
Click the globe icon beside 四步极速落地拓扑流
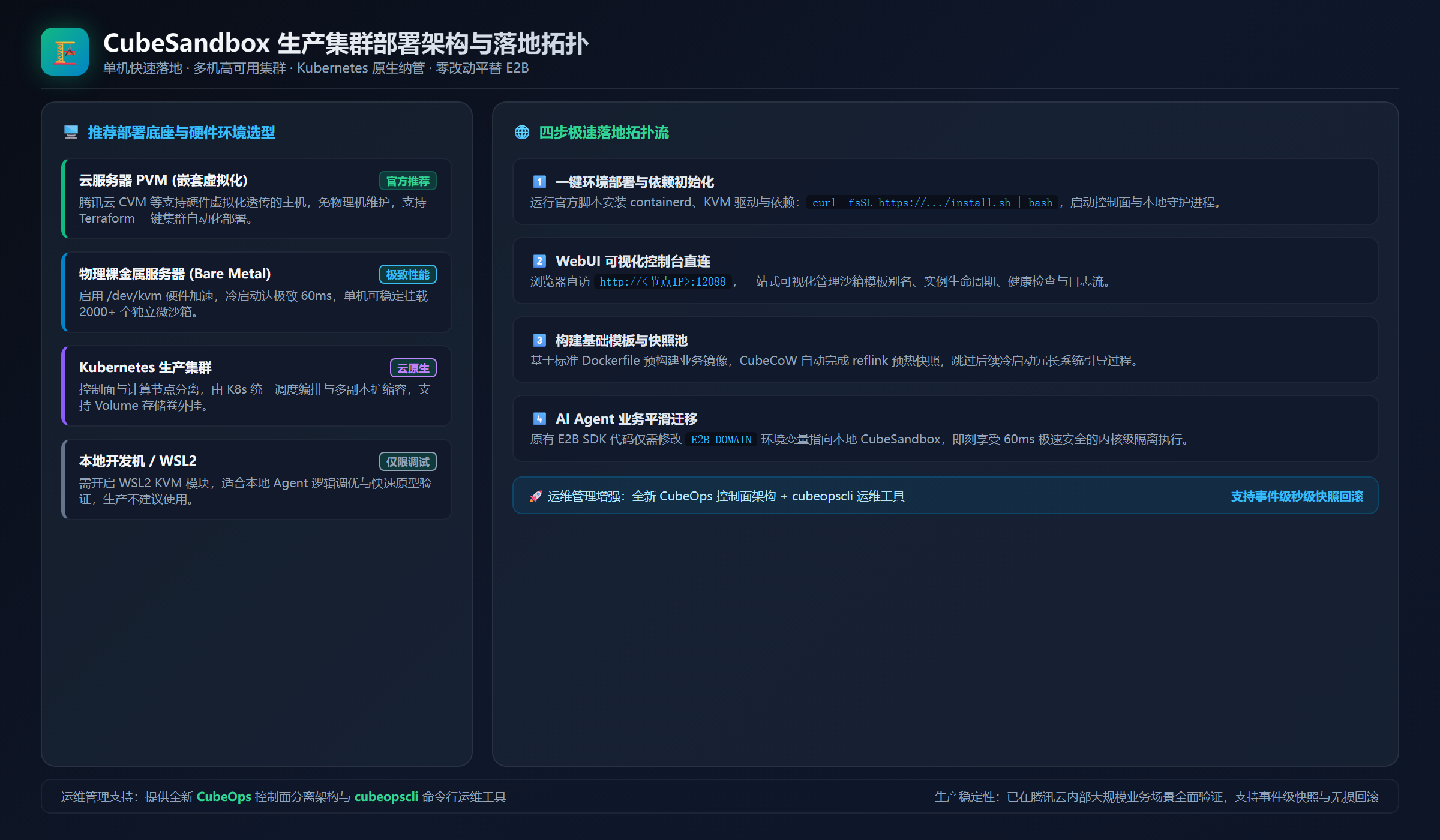pyautogui.click(x=522, y=133)
